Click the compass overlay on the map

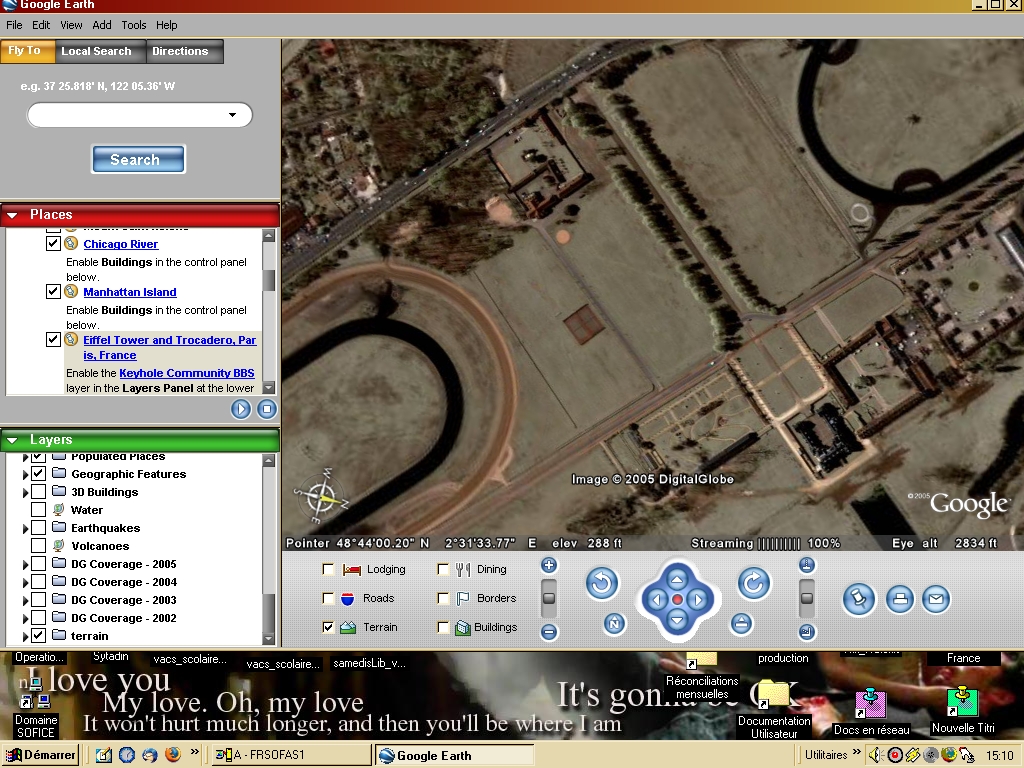[321, 497]
